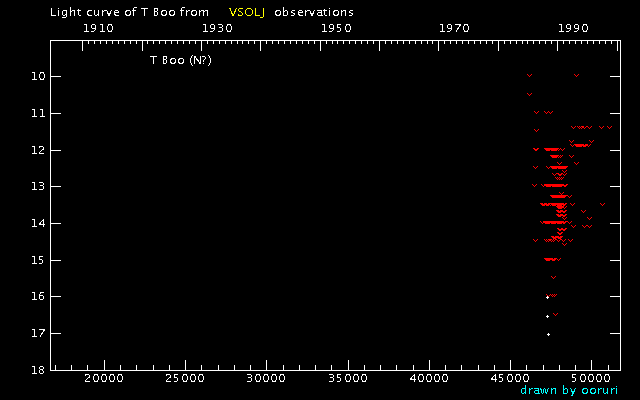This screenshot has height=400, width=640.
Task: Click the red data point at magnitude 10.5
Action: click(x=530, y=95)
